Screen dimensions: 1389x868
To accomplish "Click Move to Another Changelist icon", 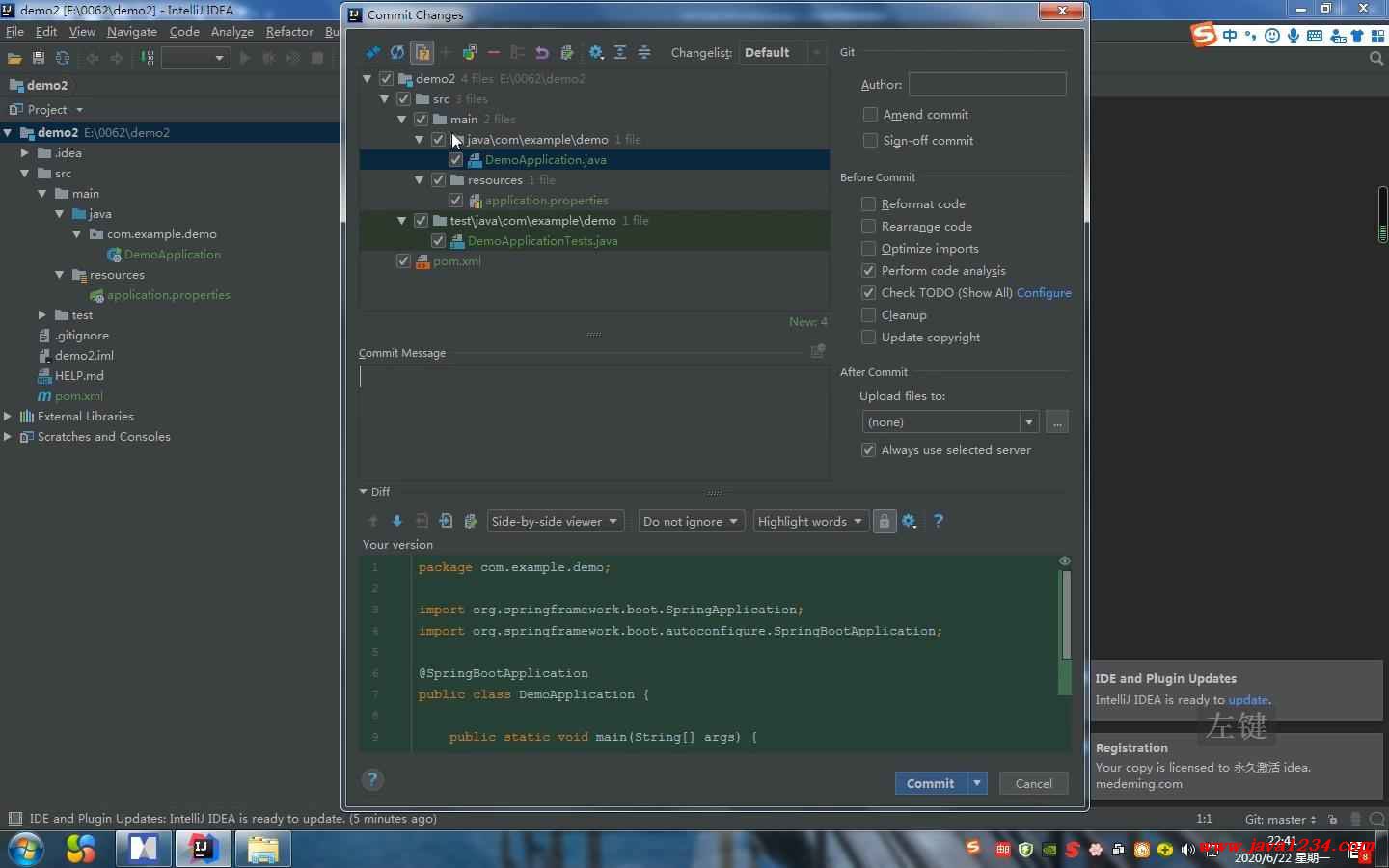I will pos(470,52).
